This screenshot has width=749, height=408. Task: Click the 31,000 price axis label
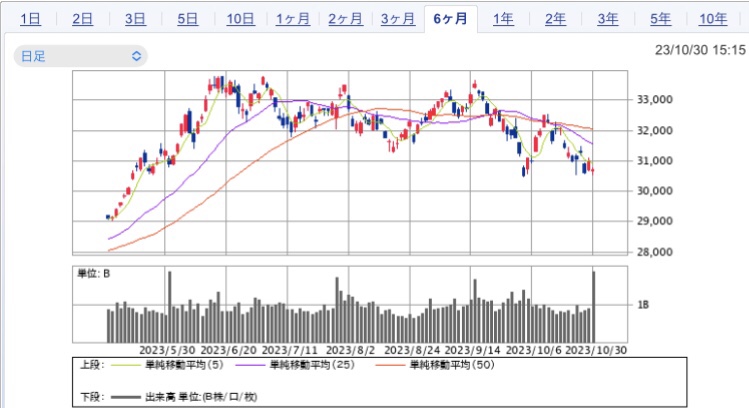(654, 161)
